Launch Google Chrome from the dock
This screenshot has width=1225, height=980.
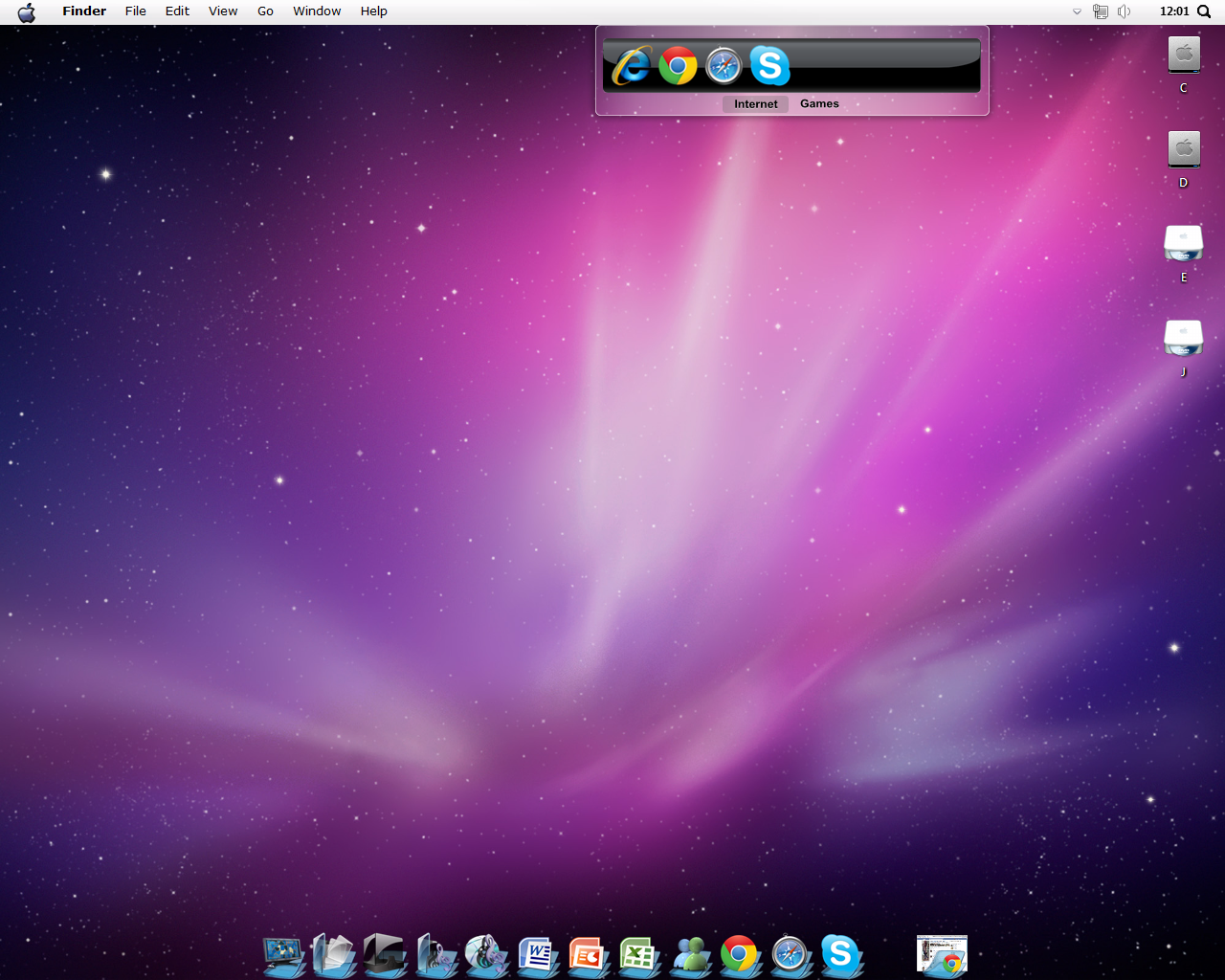point(740,955)
